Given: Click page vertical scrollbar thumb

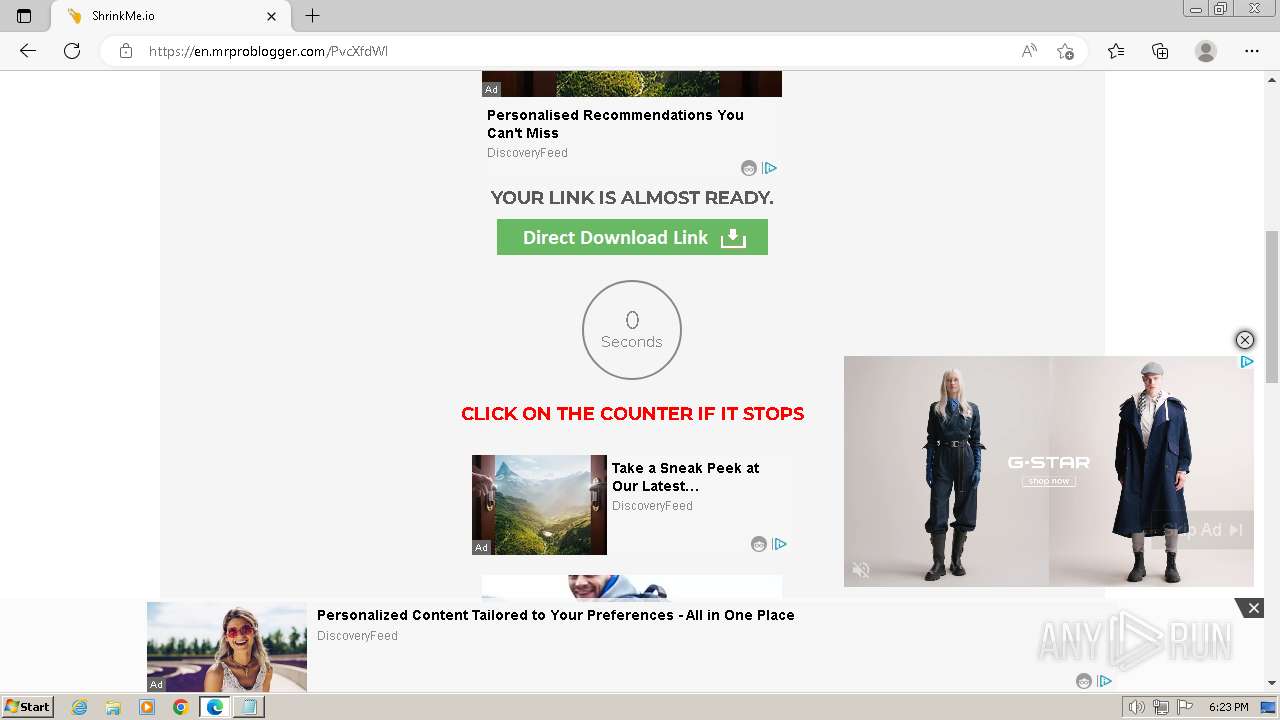Looking at the screenshot, I should coord(1272,307).
